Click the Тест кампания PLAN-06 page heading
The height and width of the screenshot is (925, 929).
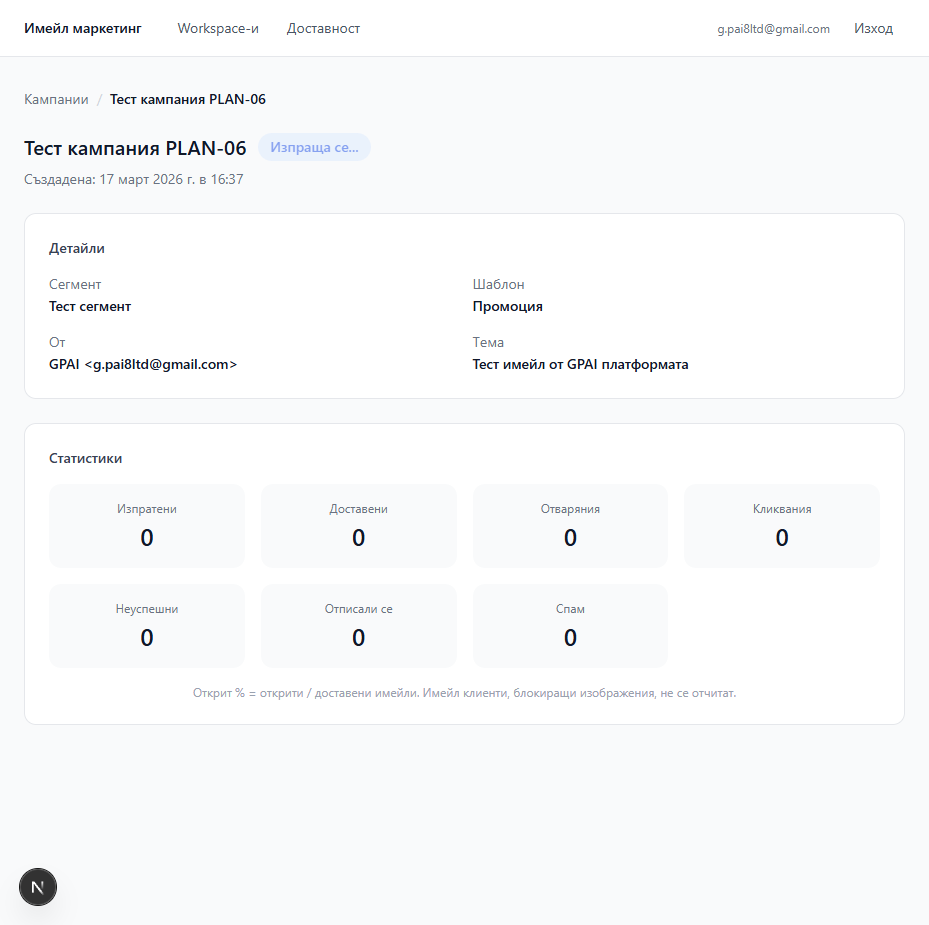coord(135,148)
